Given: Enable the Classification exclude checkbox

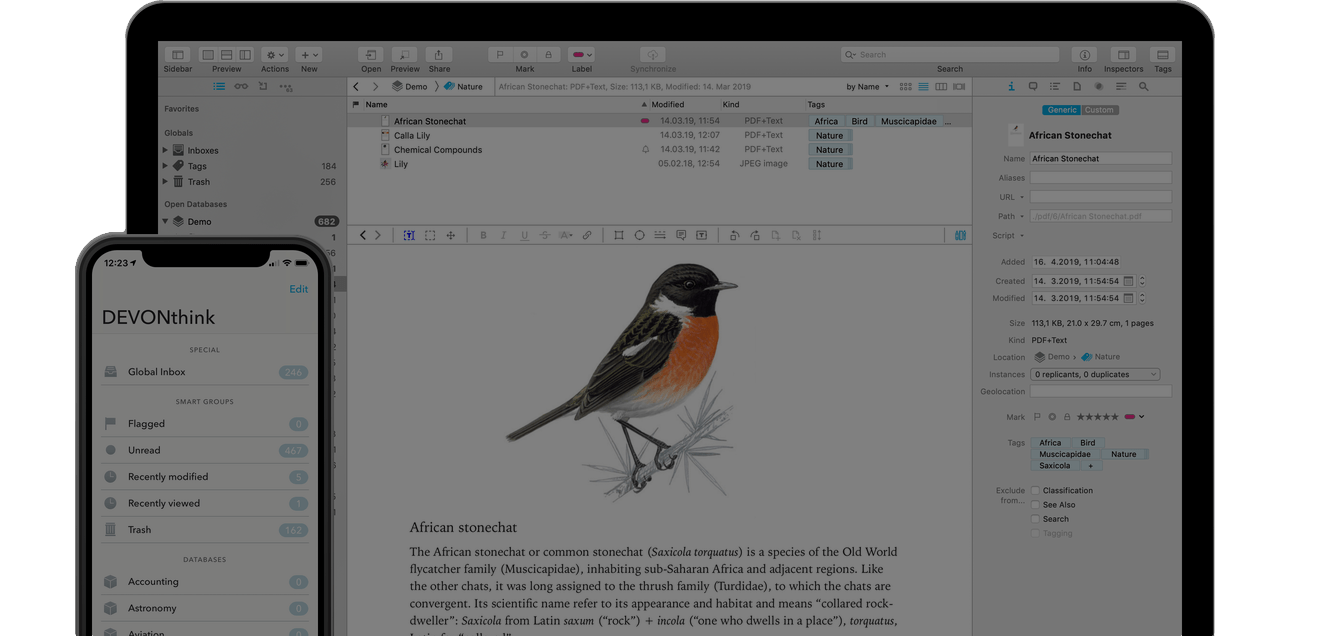Looking at the screenshot, I should (1035, 491).
